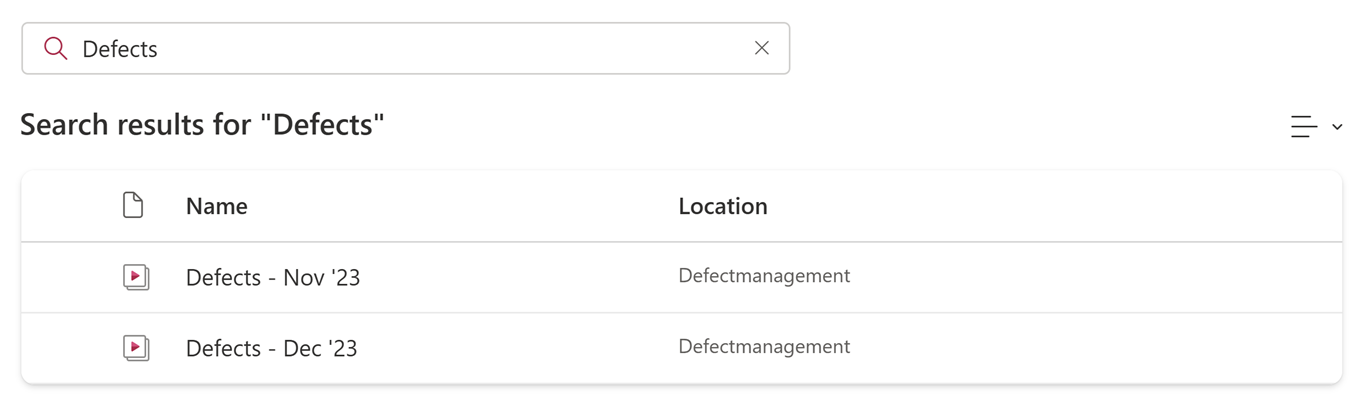1368x397 pixels.
Task: Click the Defects - Dec '23 video icon
Action: coord(136,348)
